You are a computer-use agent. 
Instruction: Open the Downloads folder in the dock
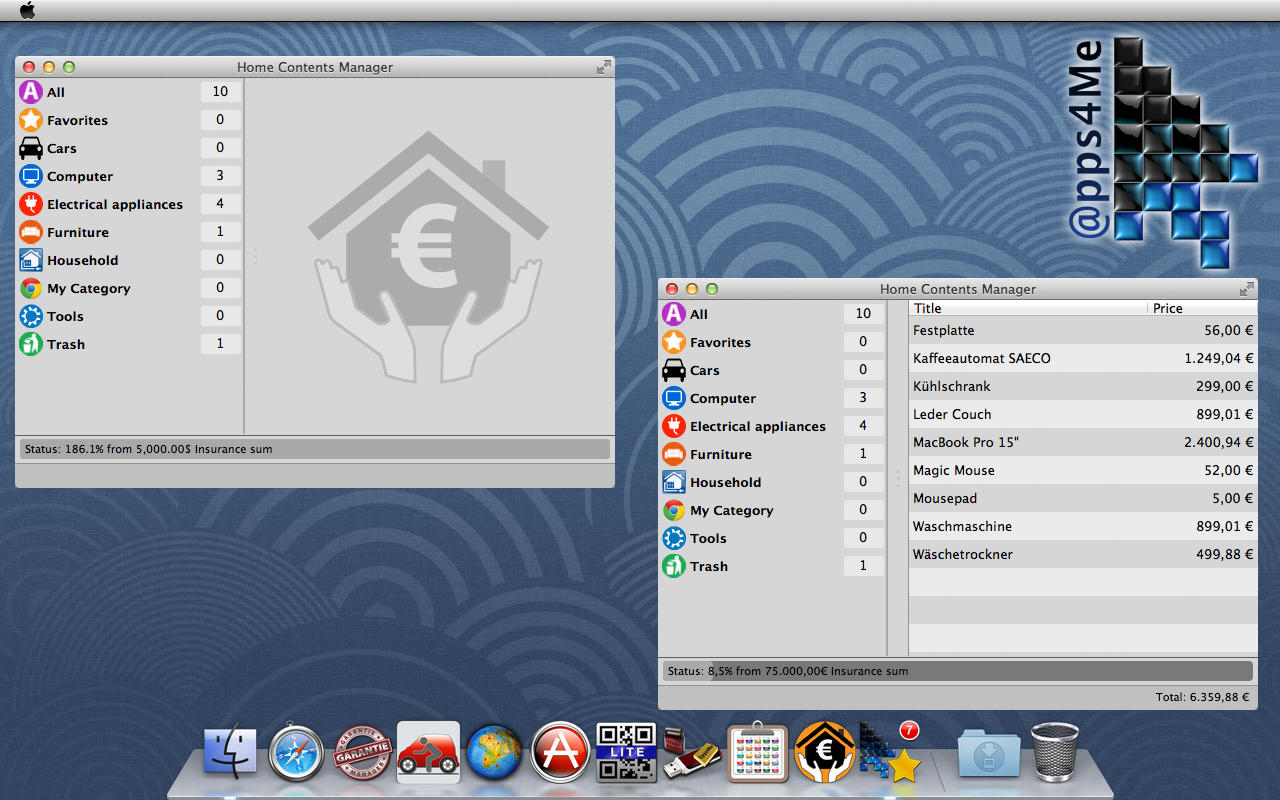click(x=989, y=752)
